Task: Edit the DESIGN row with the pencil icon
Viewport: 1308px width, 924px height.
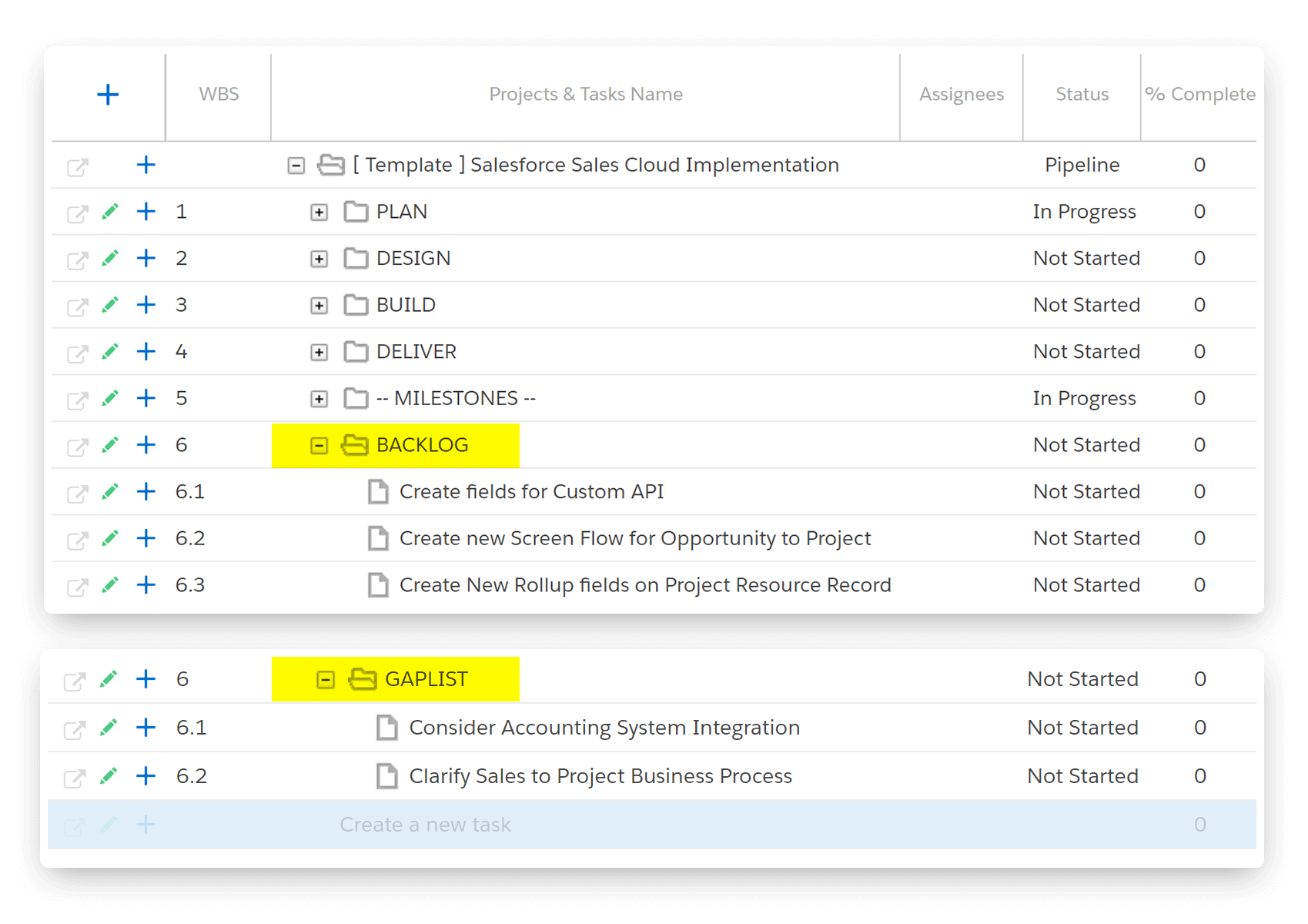Action: pyautogui.click(x=110, y=259)
